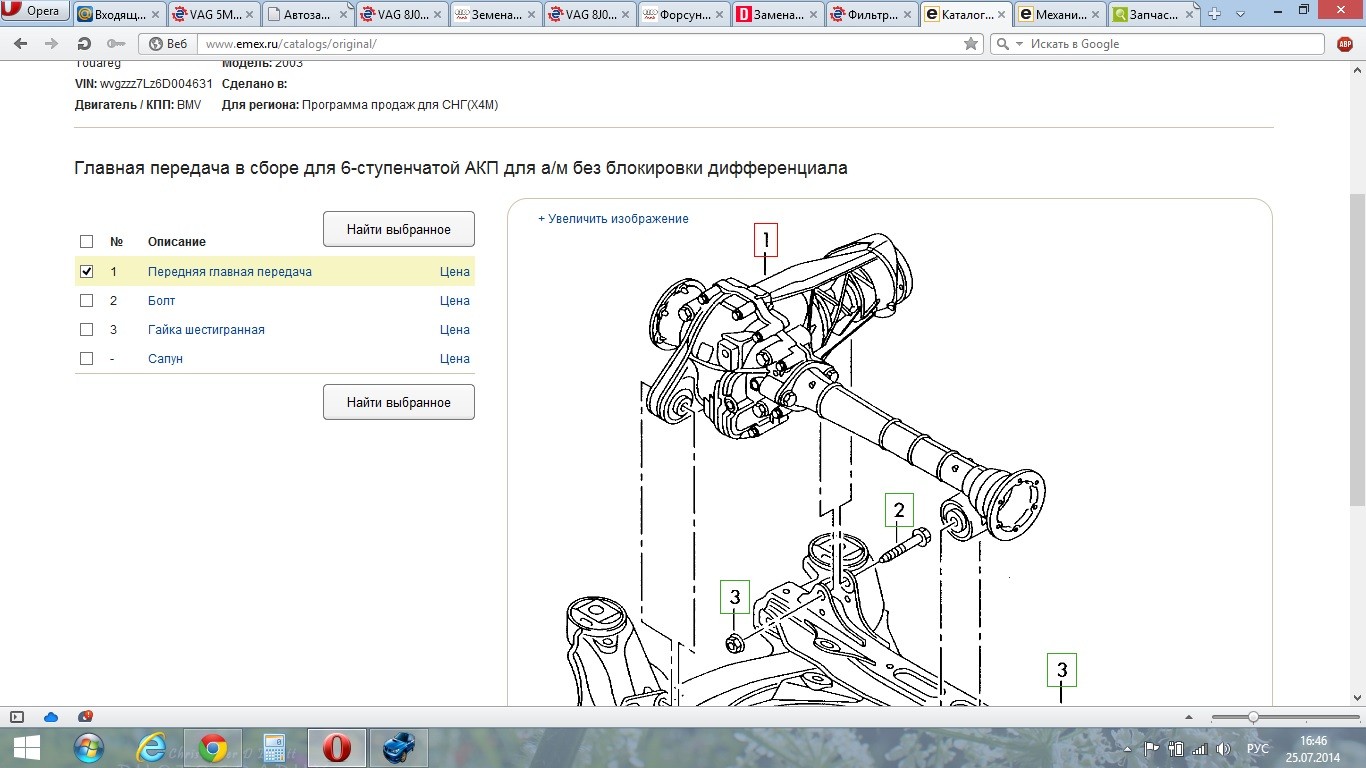Viewport: 1366px width, 768px height.
Task: Open the Opera menu button
Action: pos(35,12)
